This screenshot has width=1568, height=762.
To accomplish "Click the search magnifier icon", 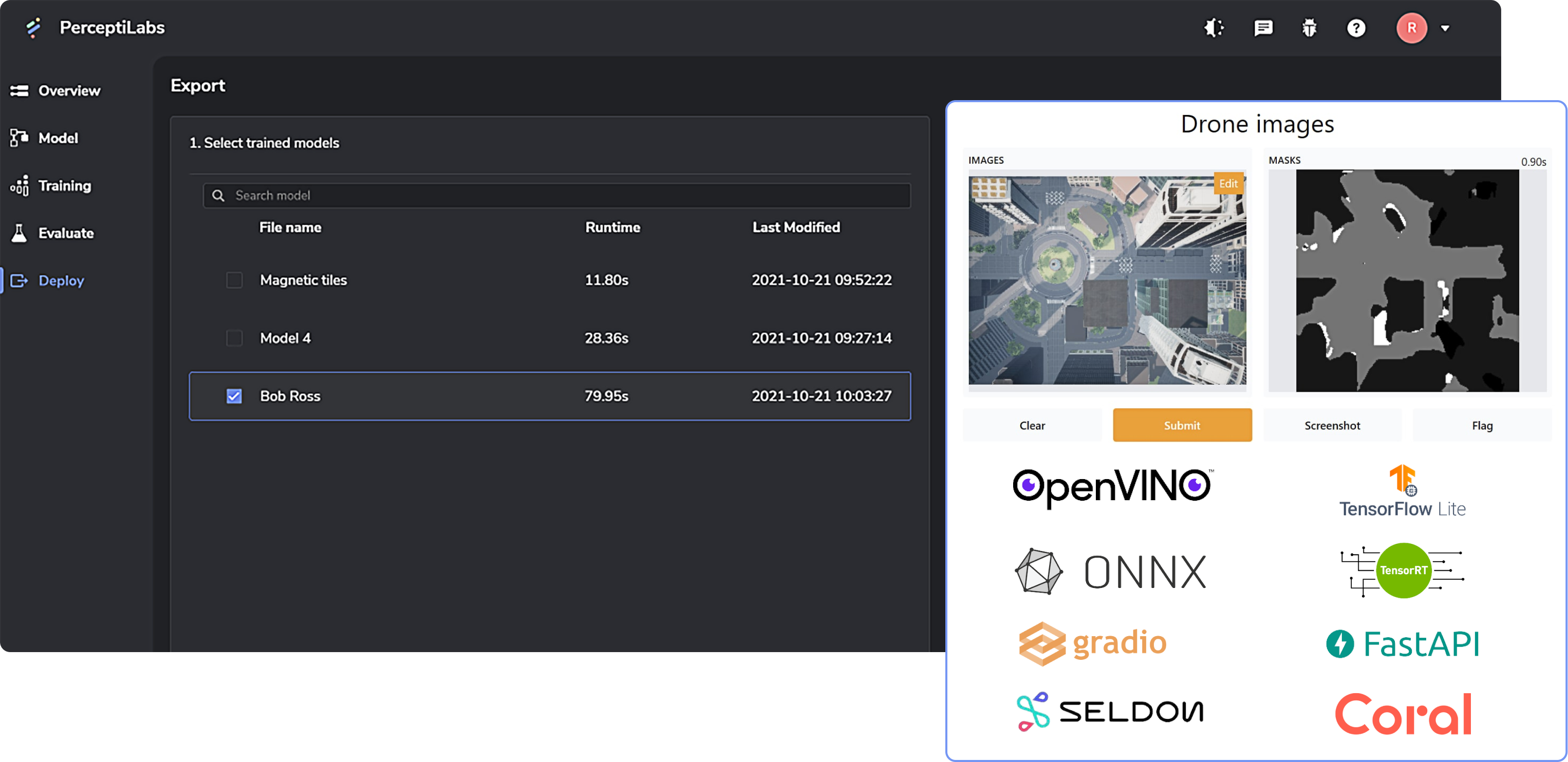I will (218, 195).
